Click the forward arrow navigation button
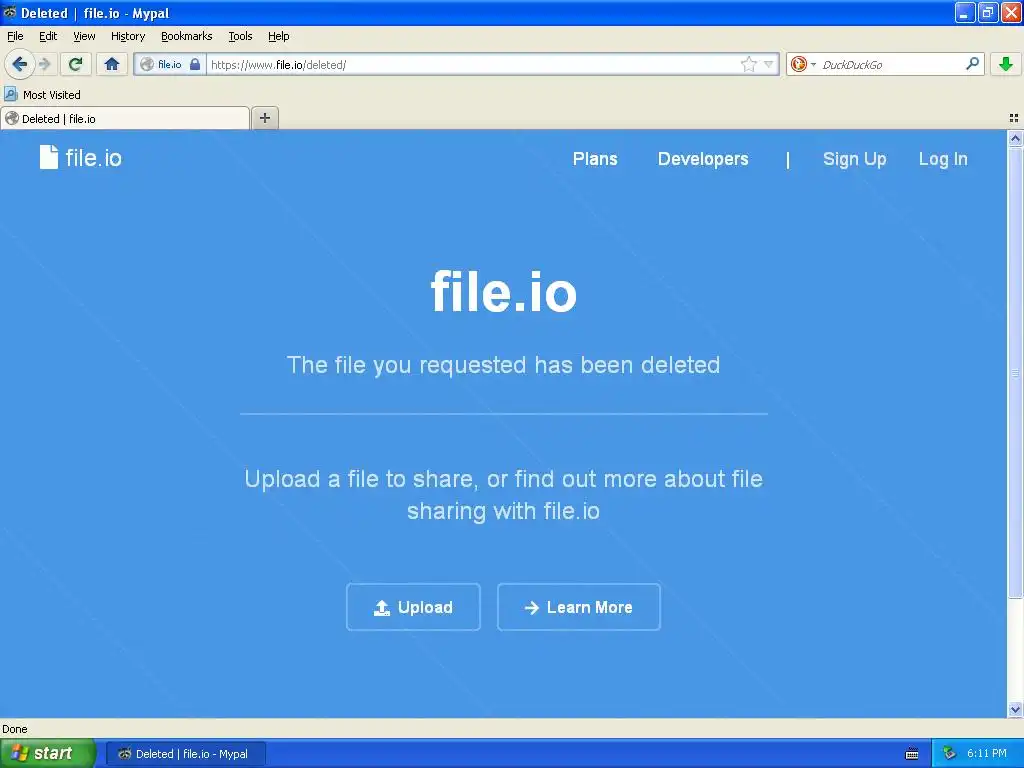The height and width of the screenshot is (768, 1024). click(44, 64)
